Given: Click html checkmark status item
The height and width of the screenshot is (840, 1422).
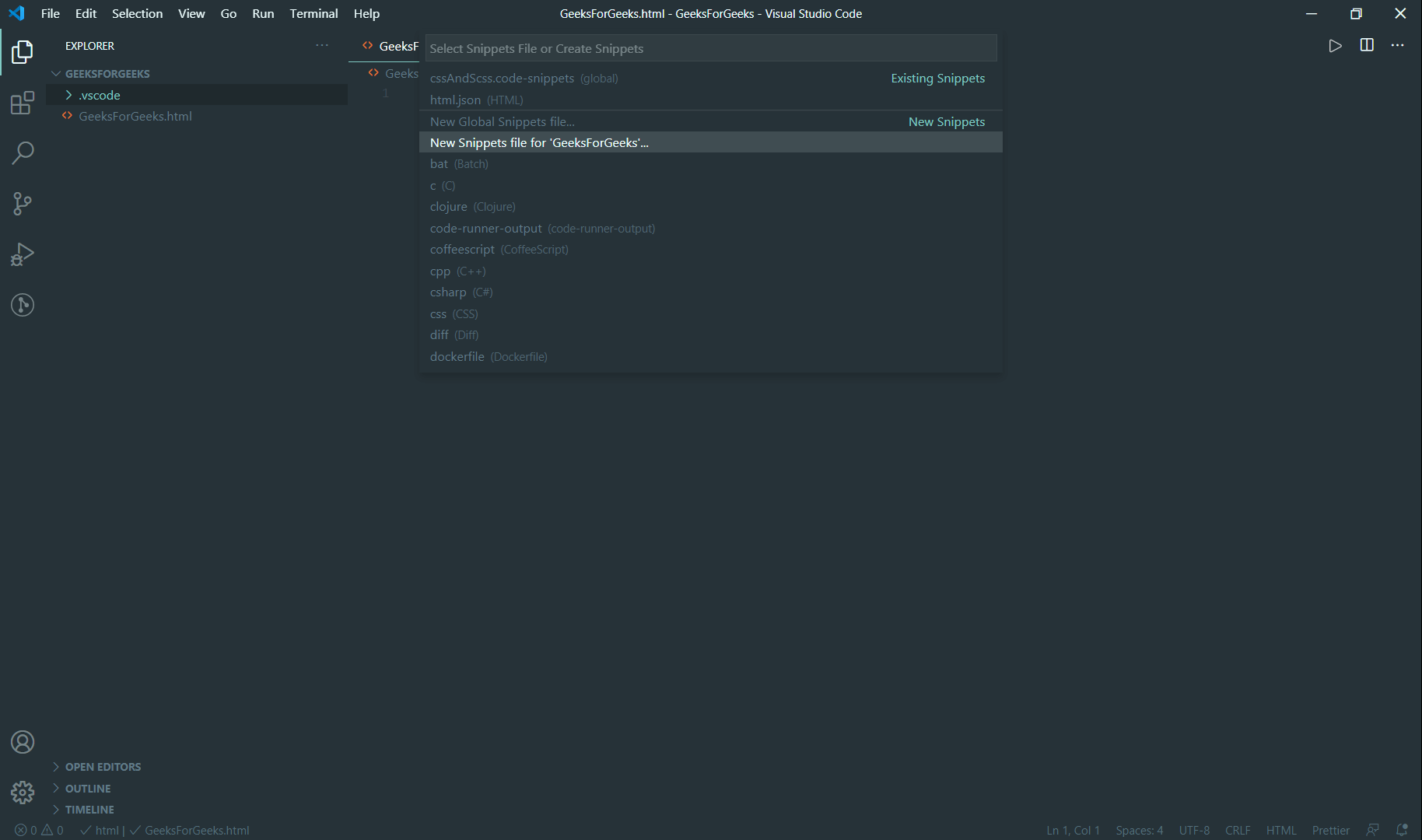Looking at the screenshot, I should (100, 830).
